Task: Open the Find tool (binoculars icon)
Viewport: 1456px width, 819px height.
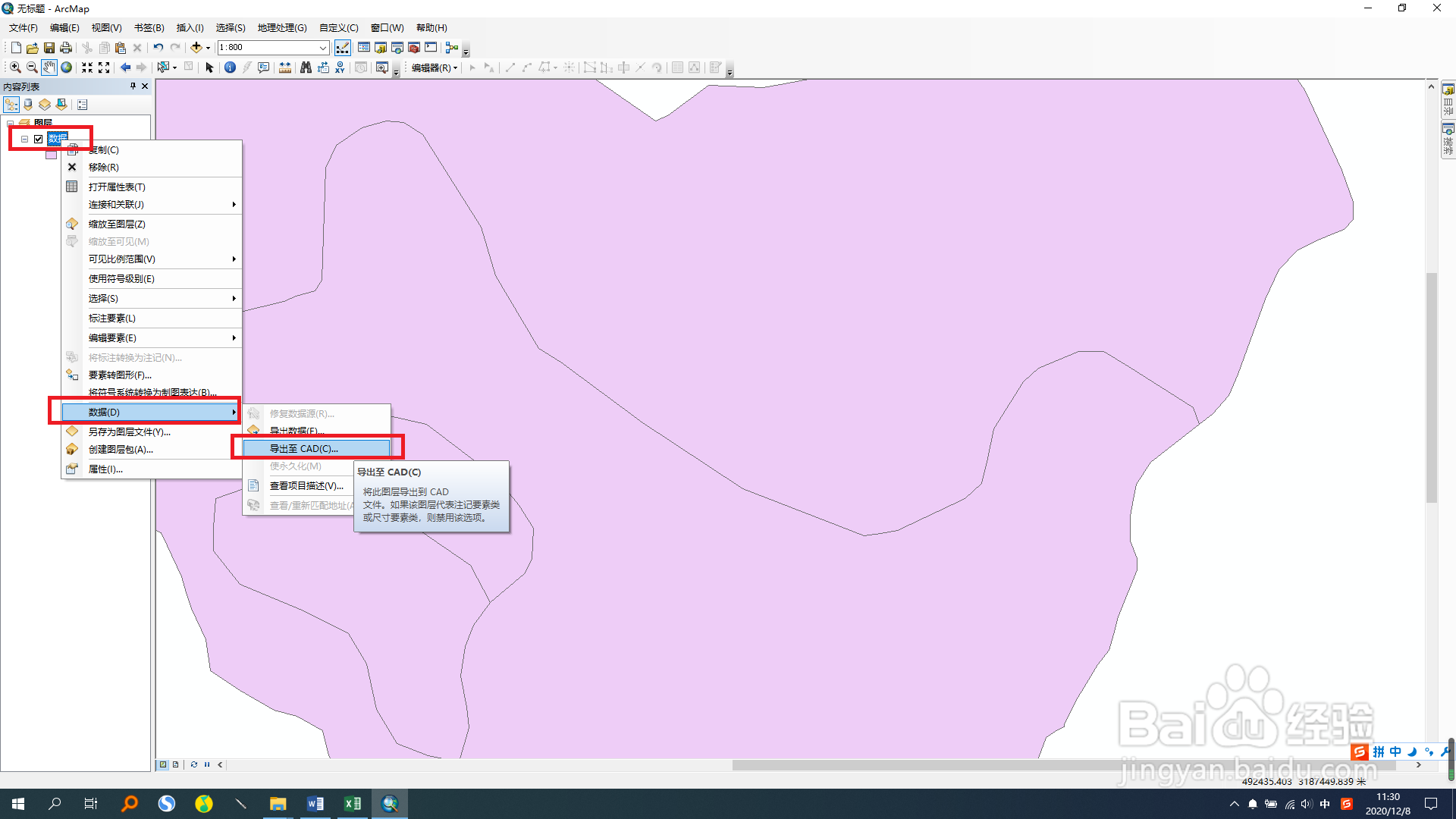Action: coord(306,67)
